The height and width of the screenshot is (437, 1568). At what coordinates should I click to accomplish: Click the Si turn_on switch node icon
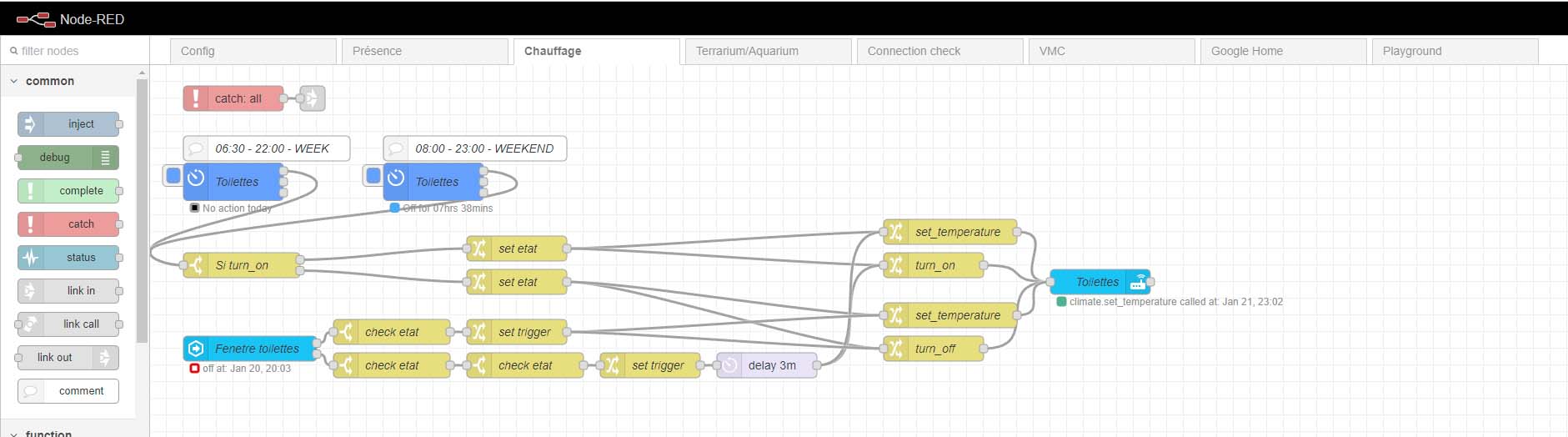point(196,265)
